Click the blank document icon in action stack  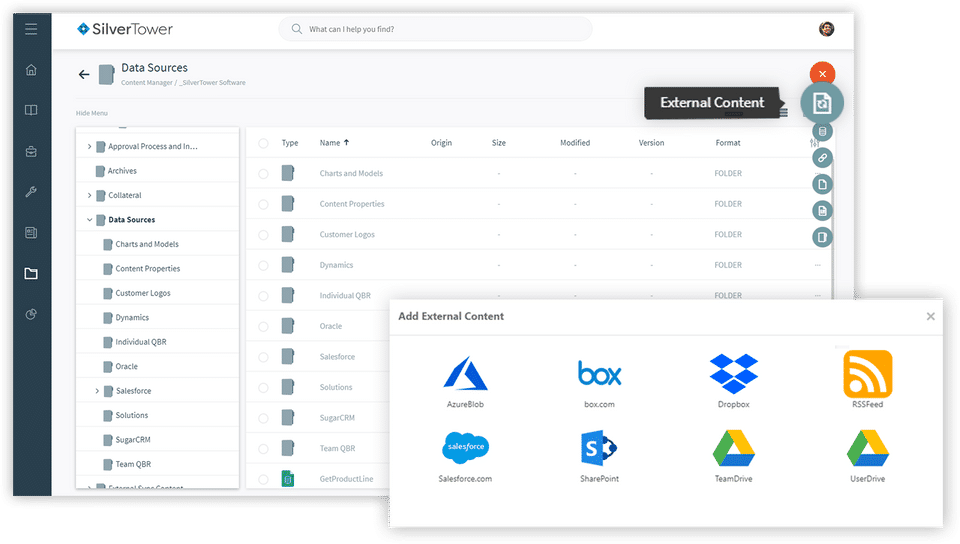[x=822, y=184]
